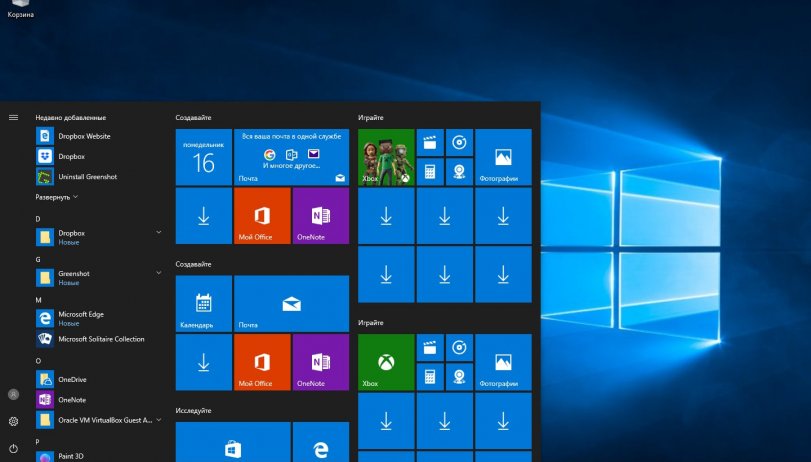
Task: Click the Исследуйте group header
Action: pyautogui.click(x=193, y=411)
